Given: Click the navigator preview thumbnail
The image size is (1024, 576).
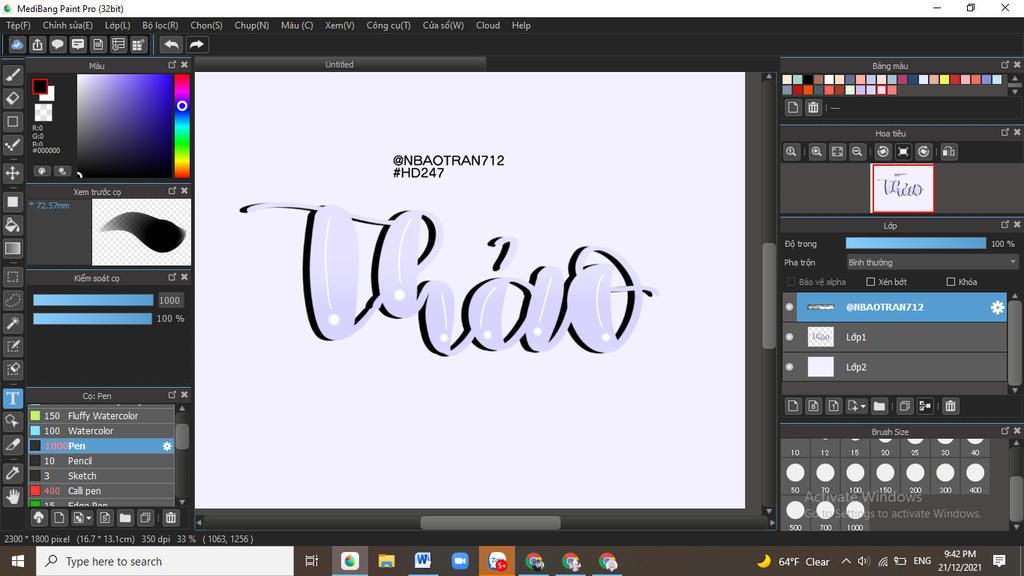Looking at the screenshot, I should pyautogui.click(x=903, y=188).
